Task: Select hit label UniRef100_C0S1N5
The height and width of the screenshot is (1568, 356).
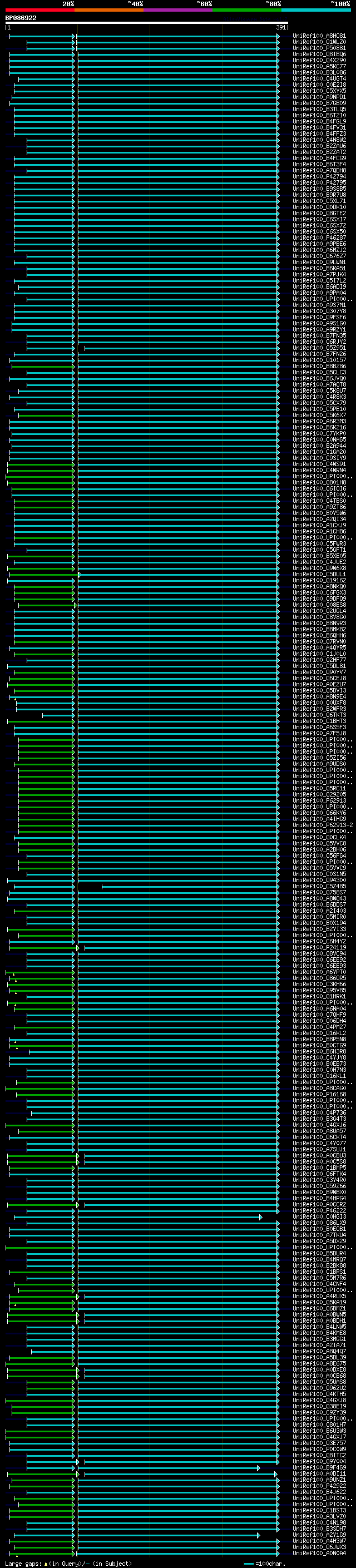Action: click(319, 874)
